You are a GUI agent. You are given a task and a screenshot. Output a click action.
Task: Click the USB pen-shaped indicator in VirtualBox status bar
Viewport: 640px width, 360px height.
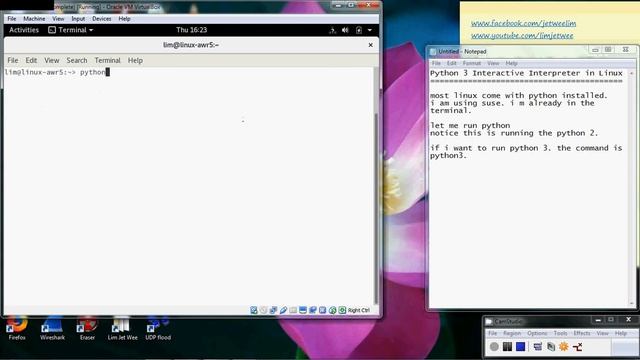[283, 310]
